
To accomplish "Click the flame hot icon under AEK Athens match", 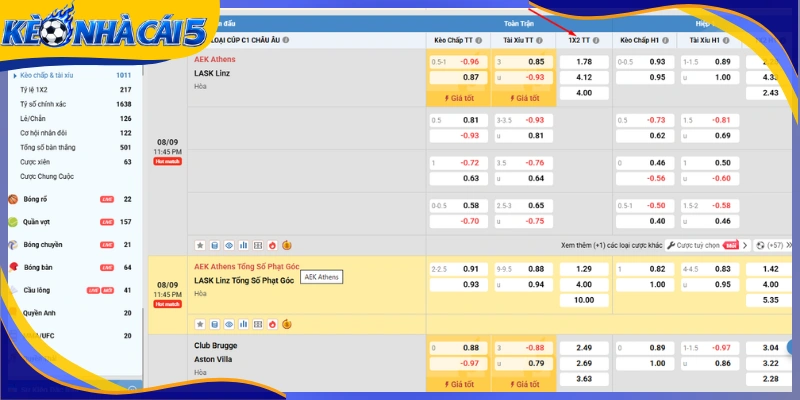I will click(272, 245).
